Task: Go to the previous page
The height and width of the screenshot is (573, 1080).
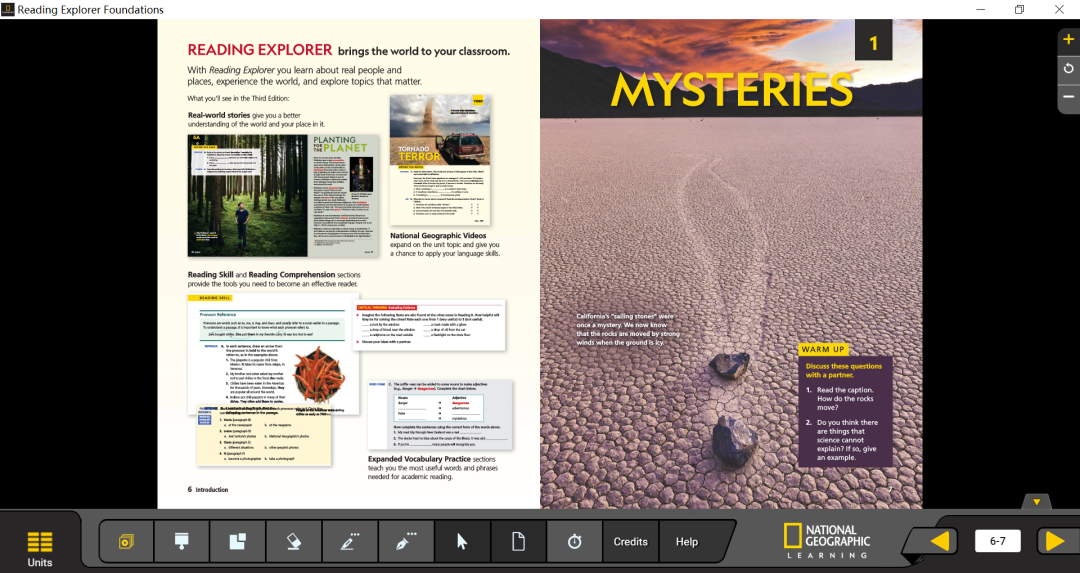Action: pos(940,541)
